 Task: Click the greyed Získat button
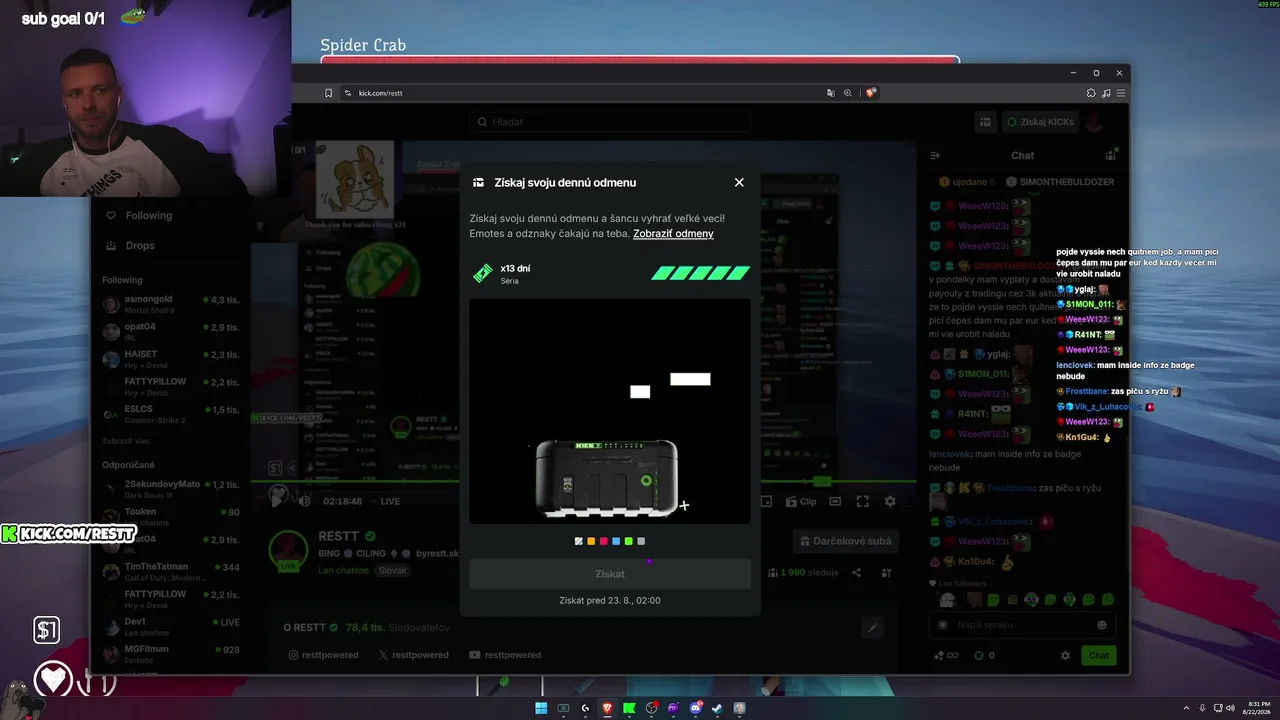coord(610,574)
